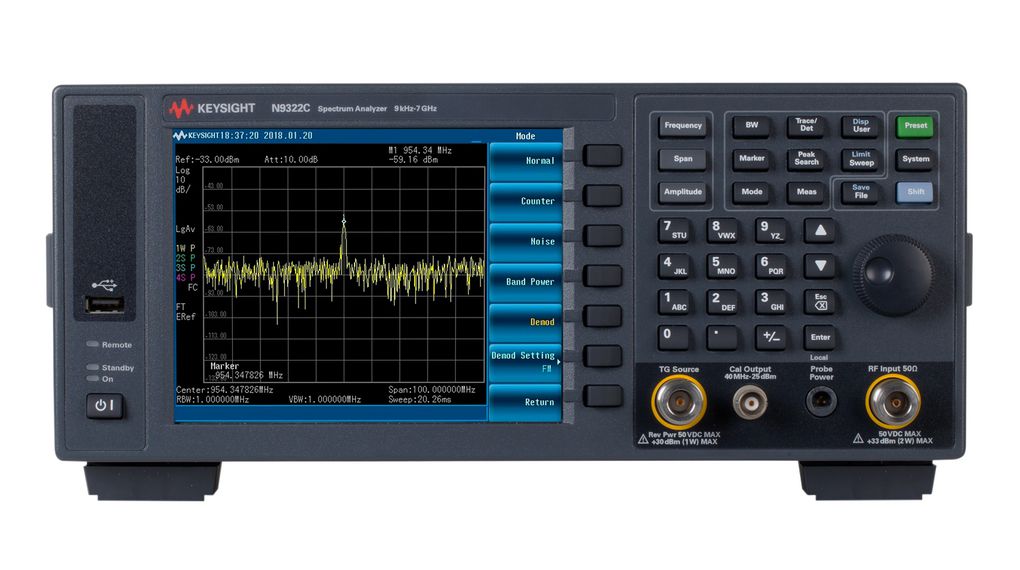Tap numeric key 1 ABC
The height and width of the screenshot is (570, 1020).
(x=674, y=302)
